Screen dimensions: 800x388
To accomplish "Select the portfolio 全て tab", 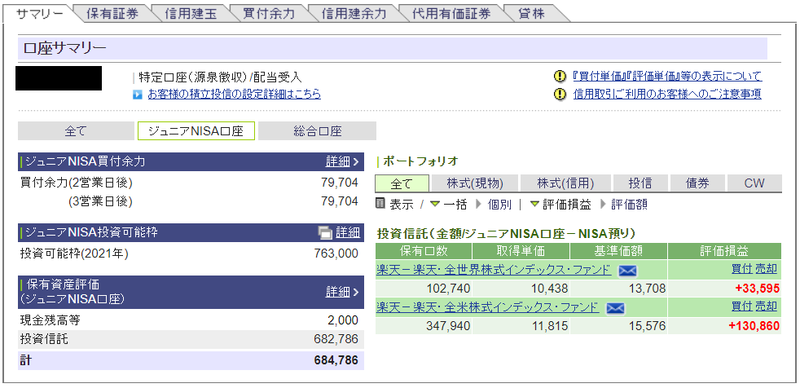I will 402,183.
